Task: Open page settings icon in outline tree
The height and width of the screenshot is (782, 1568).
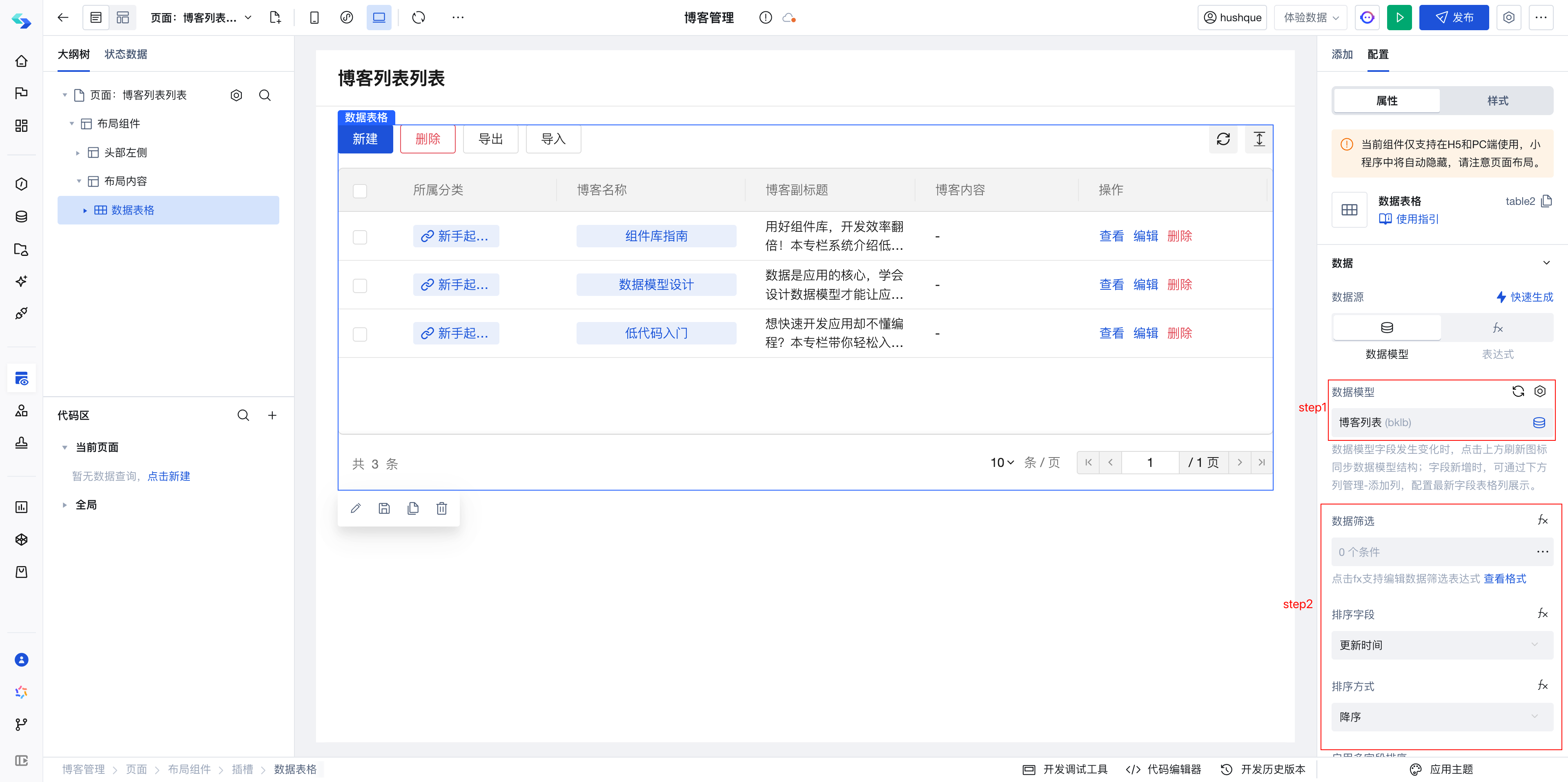Action: coord(236,95)
